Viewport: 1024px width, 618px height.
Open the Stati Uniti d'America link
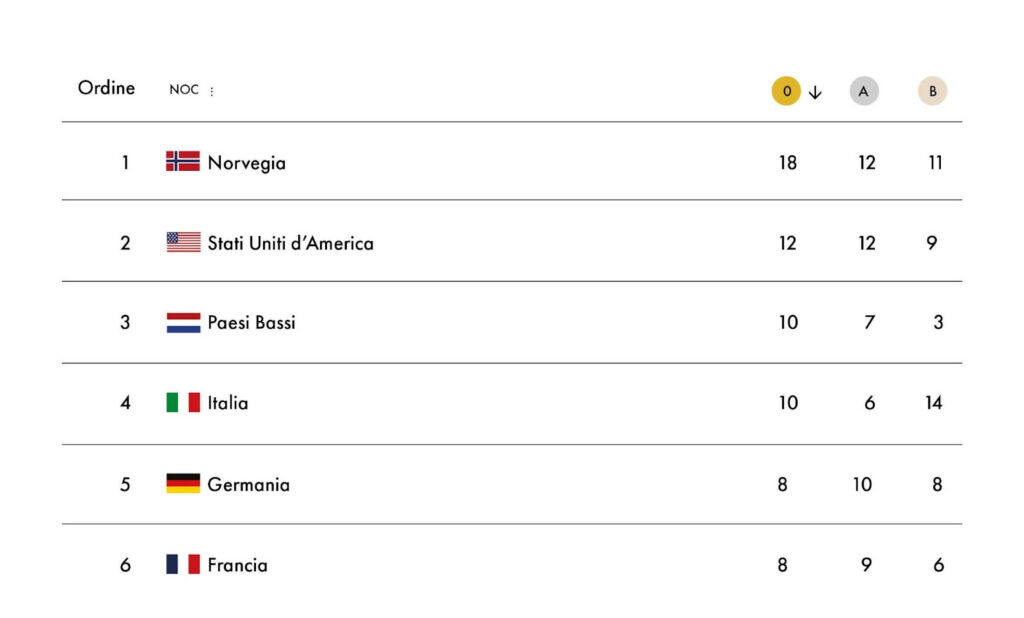tap(290, 243)
